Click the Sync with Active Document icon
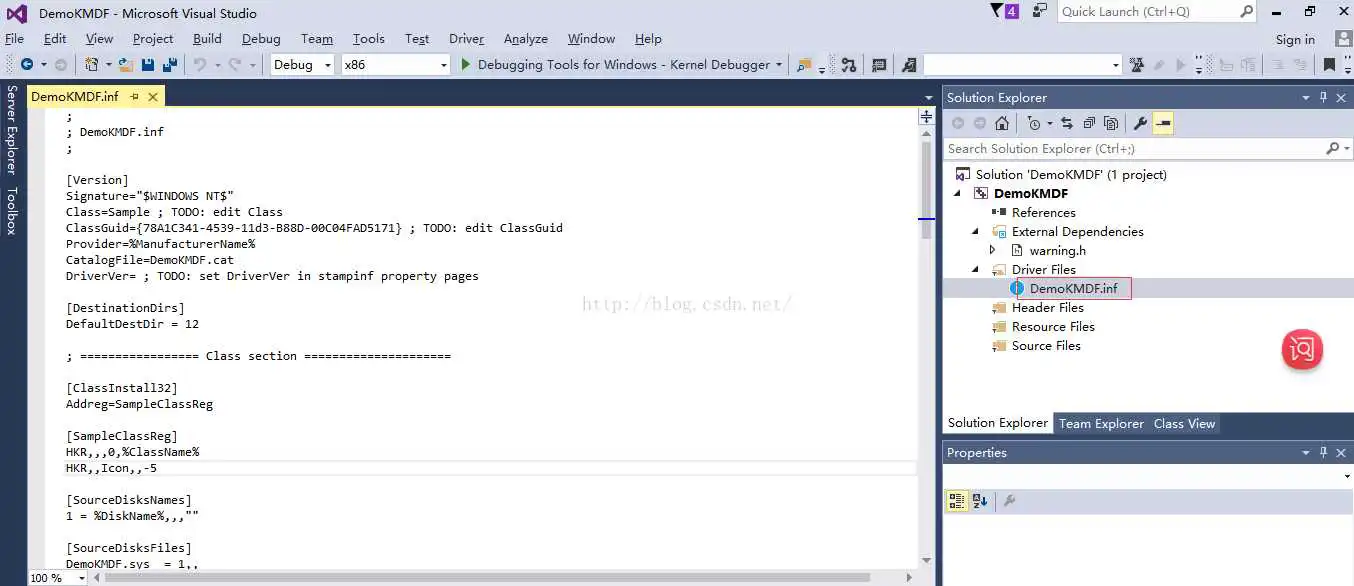 pyautogui.click(x=1066, y=123)
